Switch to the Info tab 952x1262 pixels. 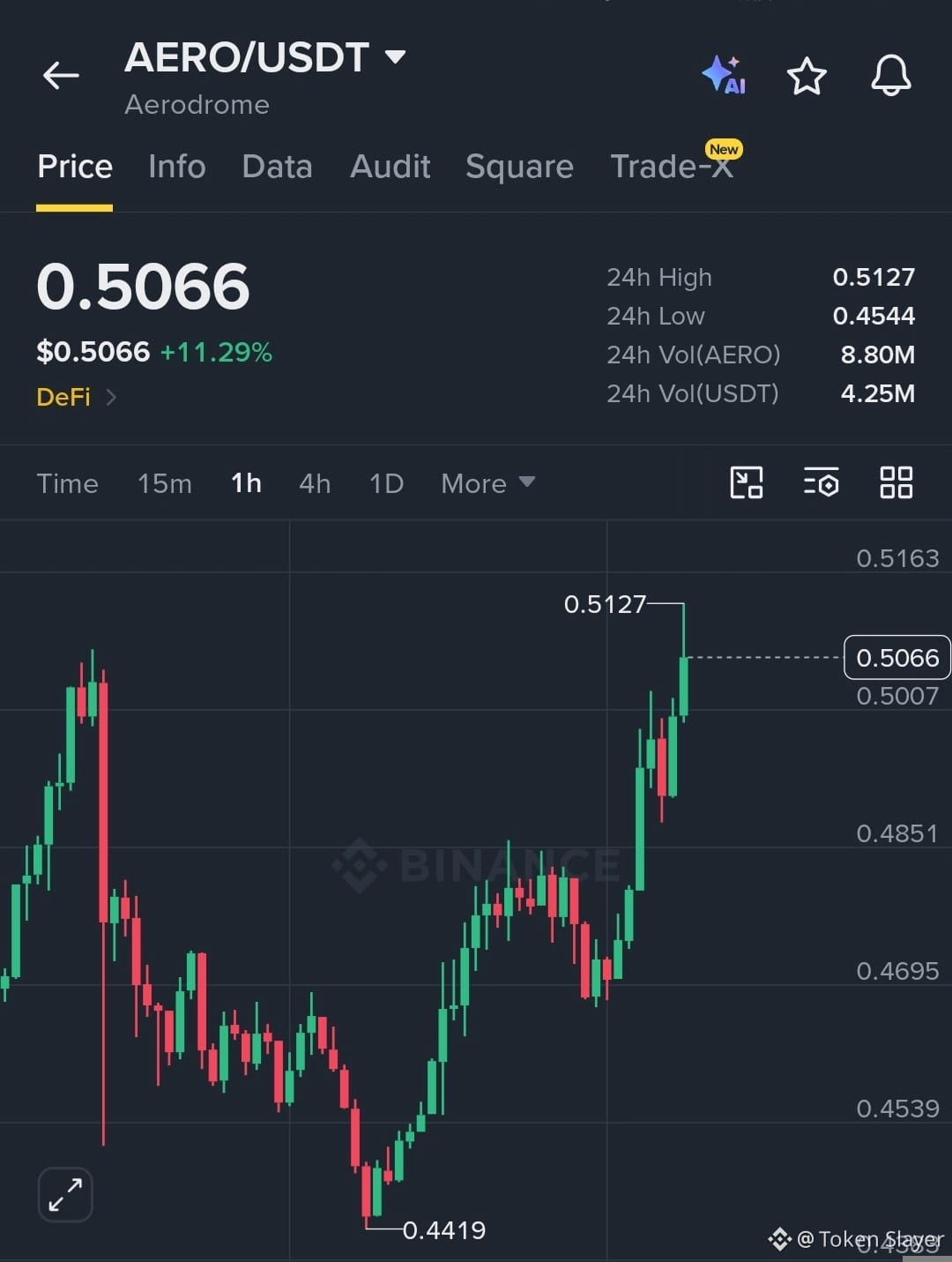pyautogui.click(x=176, y=167)
